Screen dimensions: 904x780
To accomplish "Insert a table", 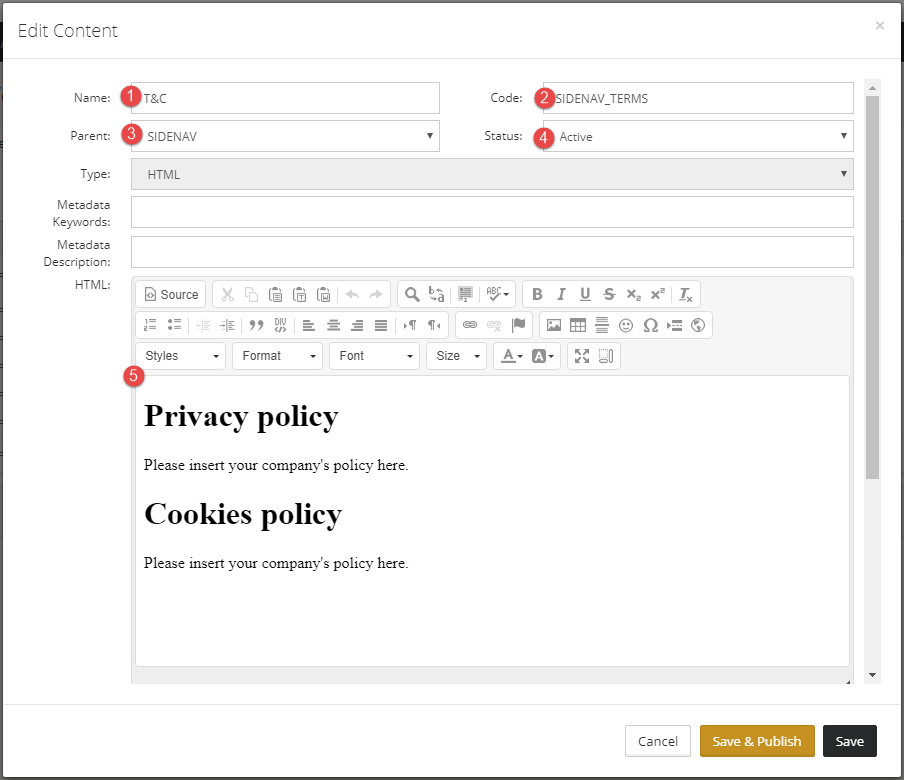I will (x=578, y=325).
